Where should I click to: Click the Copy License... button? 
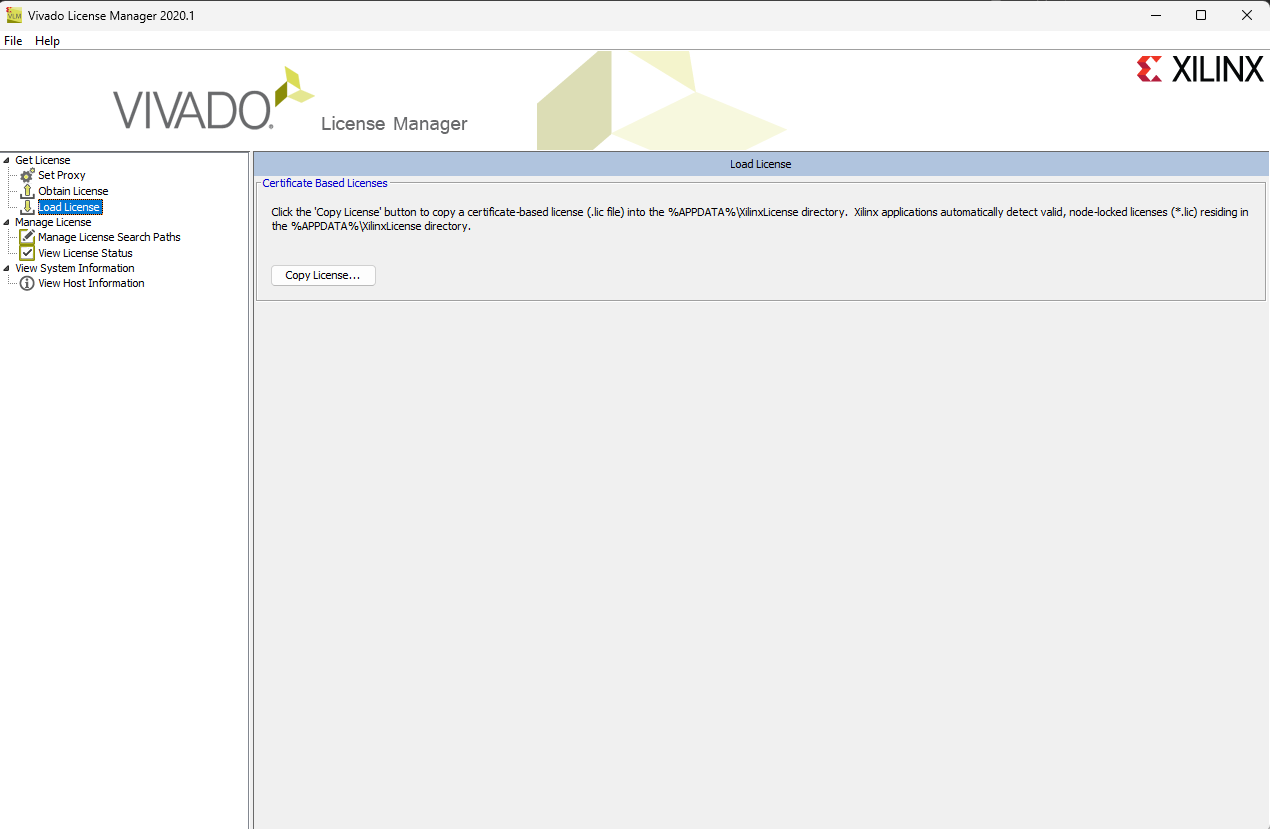point(323,275)
